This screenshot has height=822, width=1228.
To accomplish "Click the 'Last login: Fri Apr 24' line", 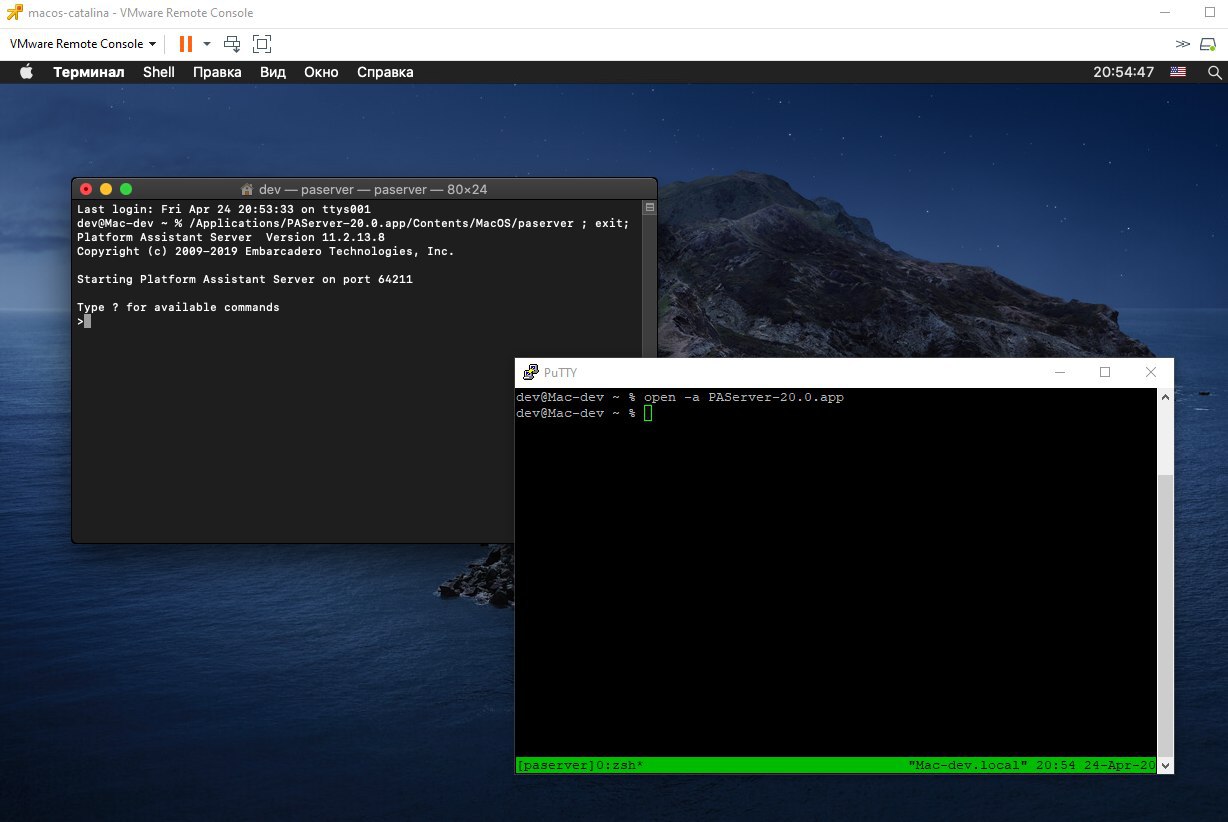I will point(224,209).
